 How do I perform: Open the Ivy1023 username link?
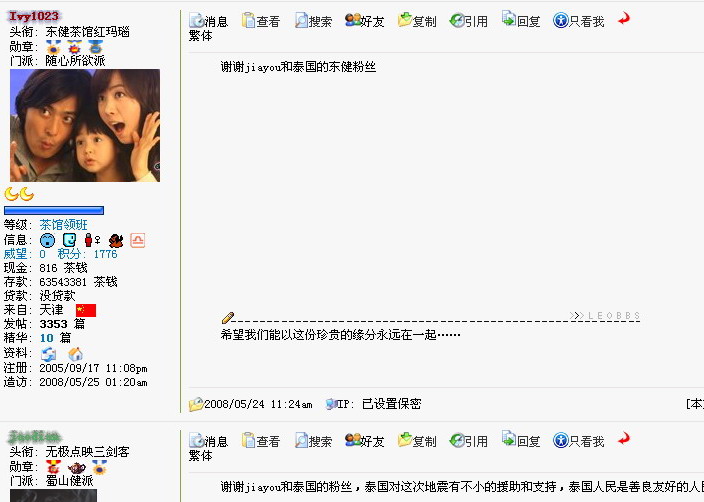pos(34,16)
